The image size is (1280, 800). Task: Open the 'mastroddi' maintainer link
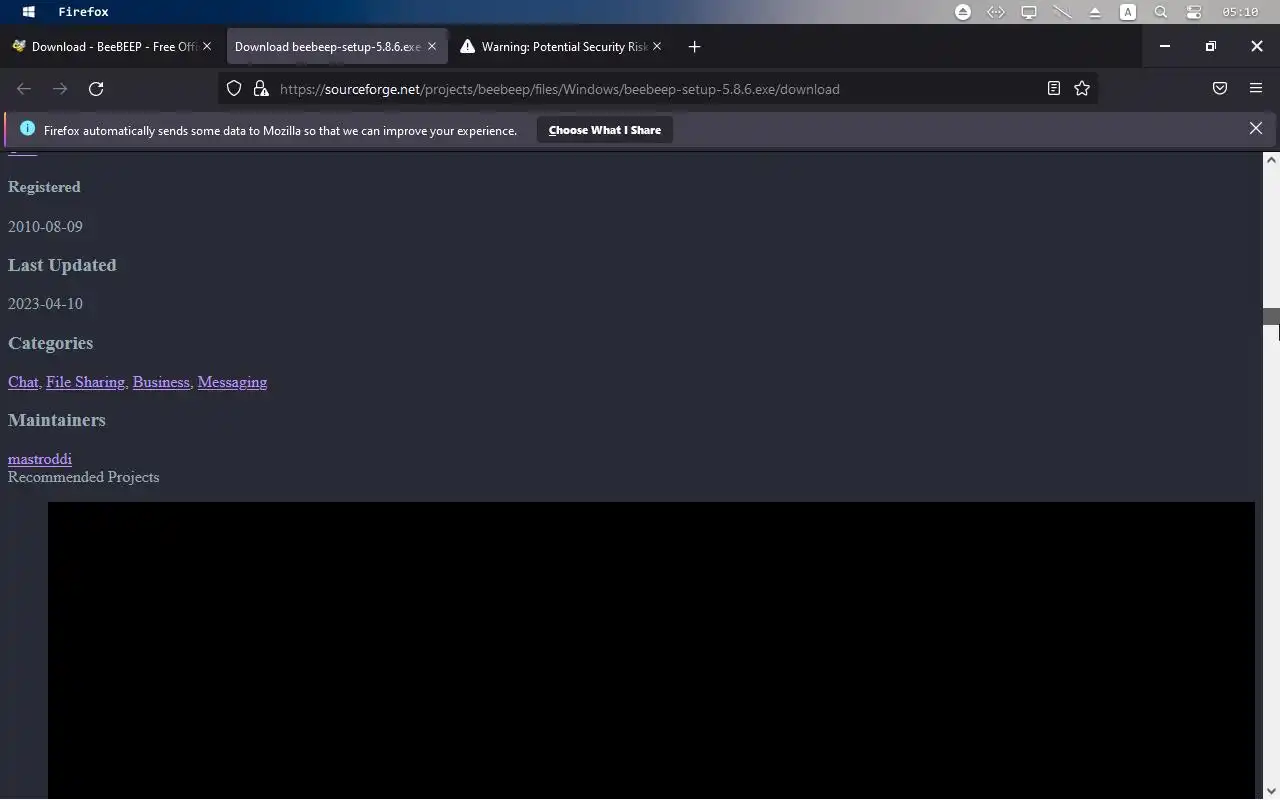pyautogui.click(x=40, y=459)
